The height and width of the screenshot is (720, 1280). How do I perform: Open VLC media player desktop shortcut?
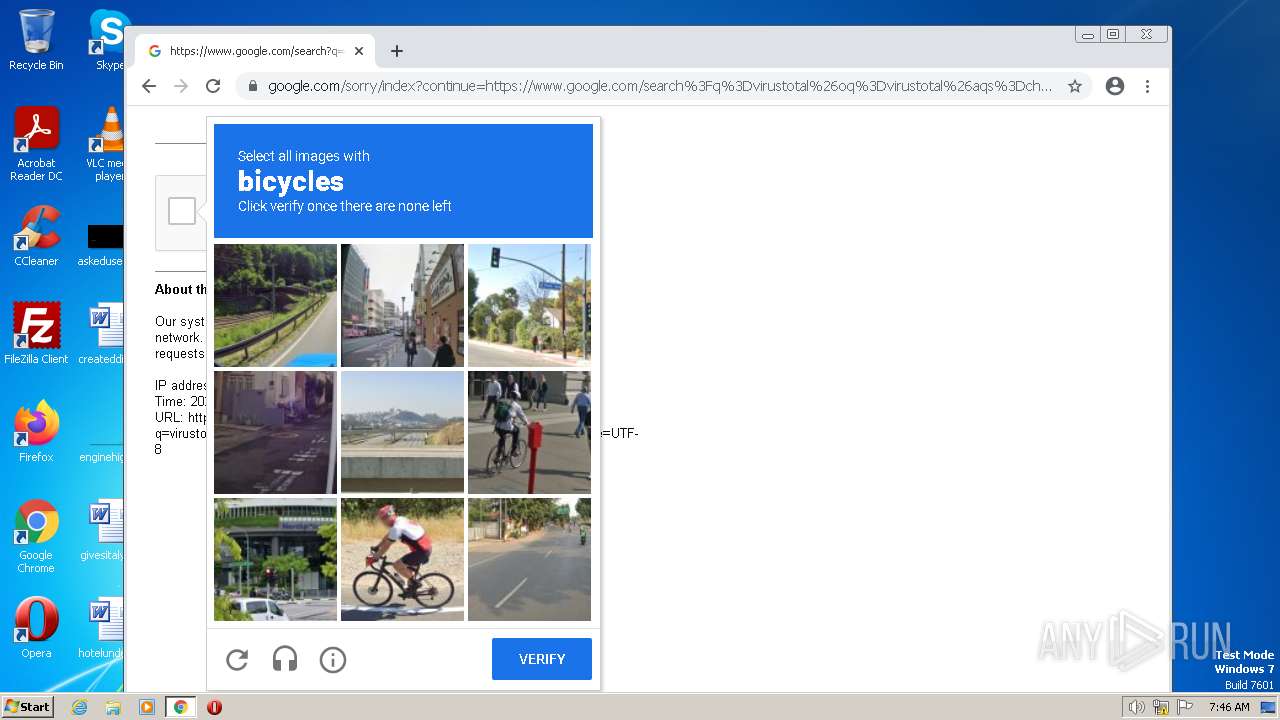tap(106, 144)
